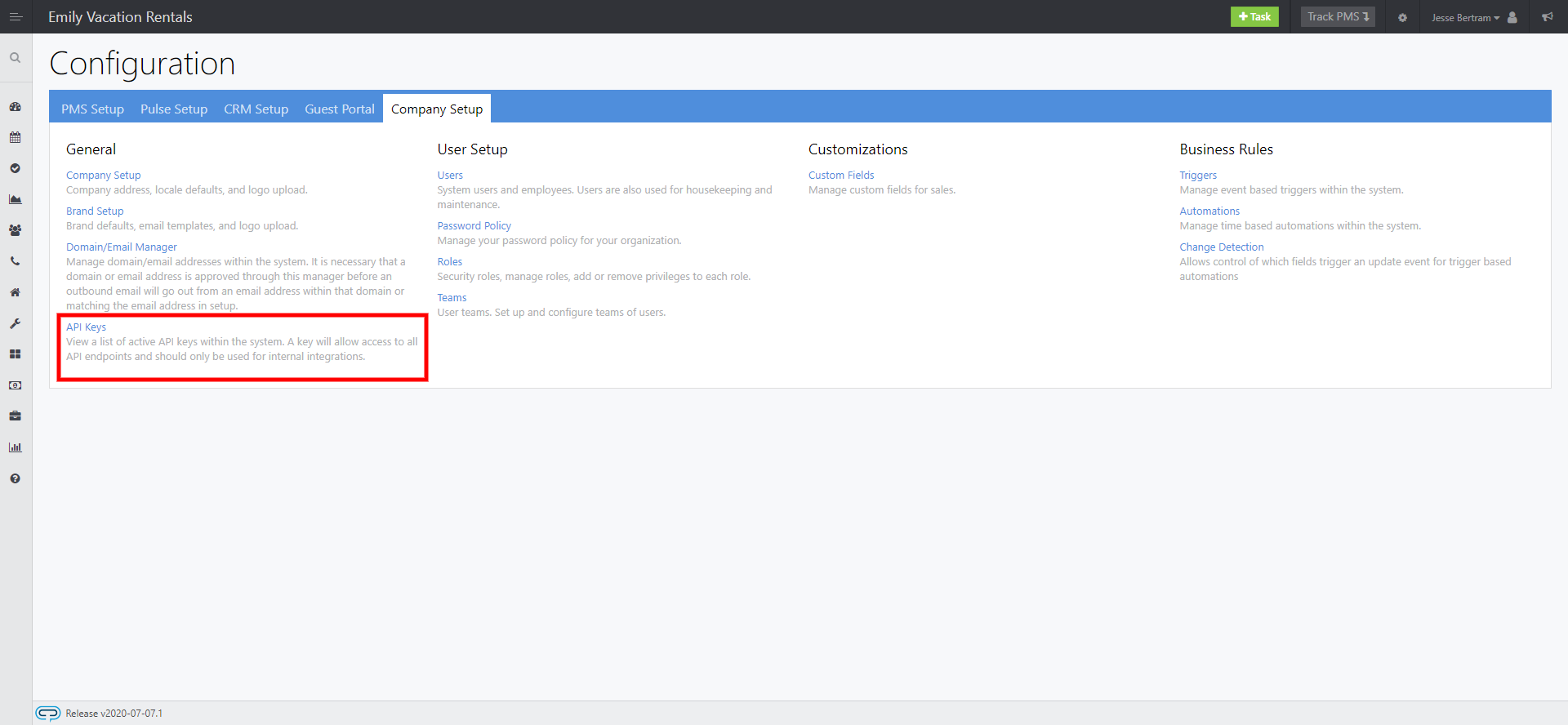Click the Release v2020-07-07.1 text
The image size is (1568, 725).
114,713
